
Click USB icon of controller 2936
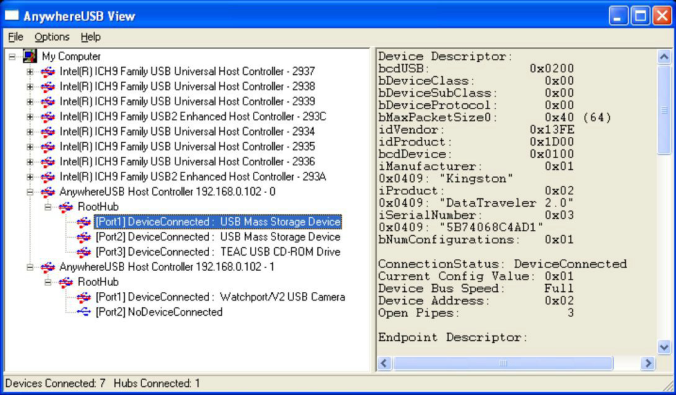click(48, 162)
